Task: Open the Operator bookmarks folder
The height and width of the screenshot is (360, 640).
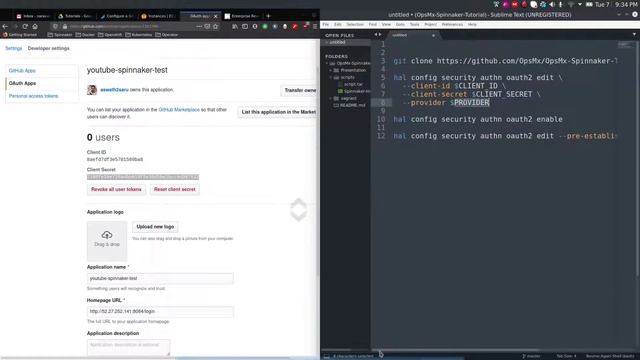Action: [x=167, y=35]
